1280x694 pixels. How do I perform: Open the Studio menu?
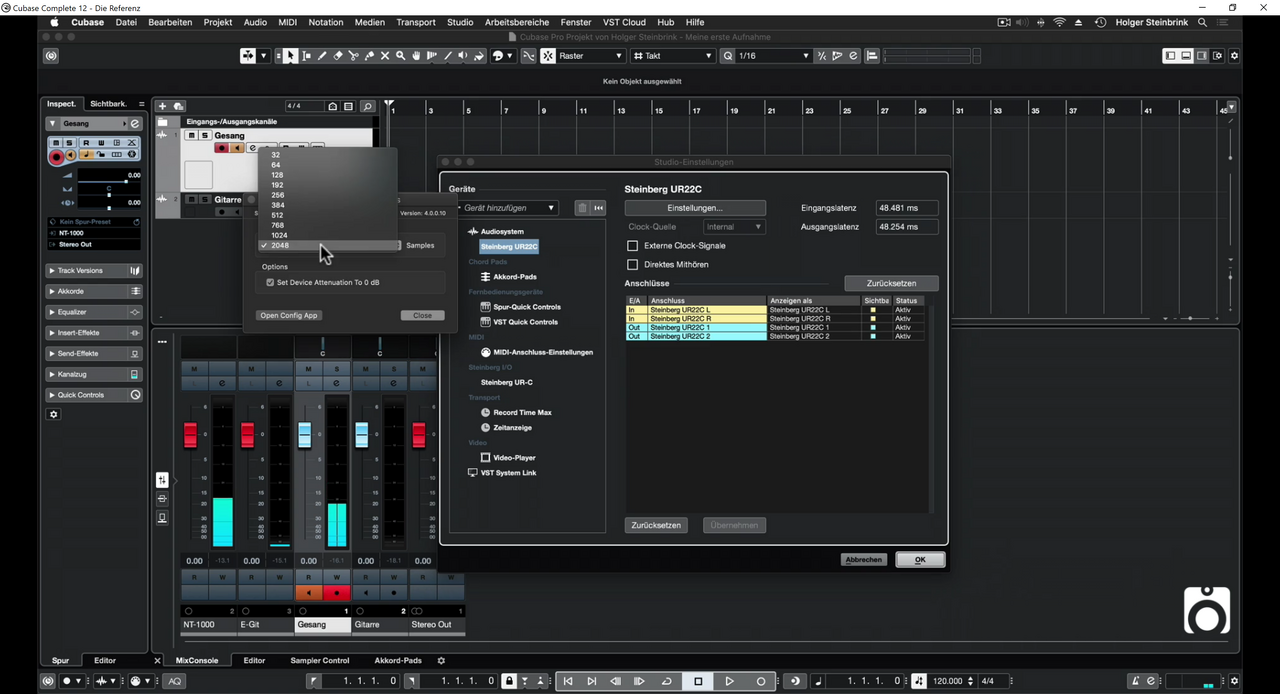pyautogui.click(x=460, y=22)
